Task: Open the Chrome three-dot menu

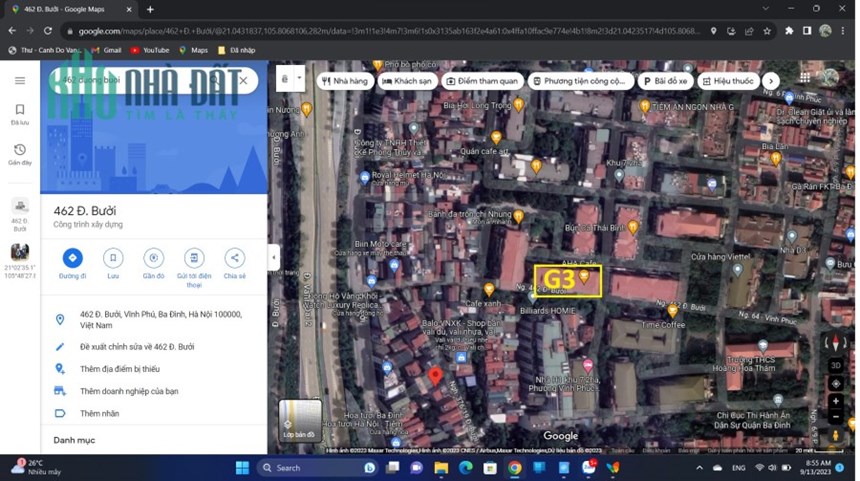Action: pos(843,31)
